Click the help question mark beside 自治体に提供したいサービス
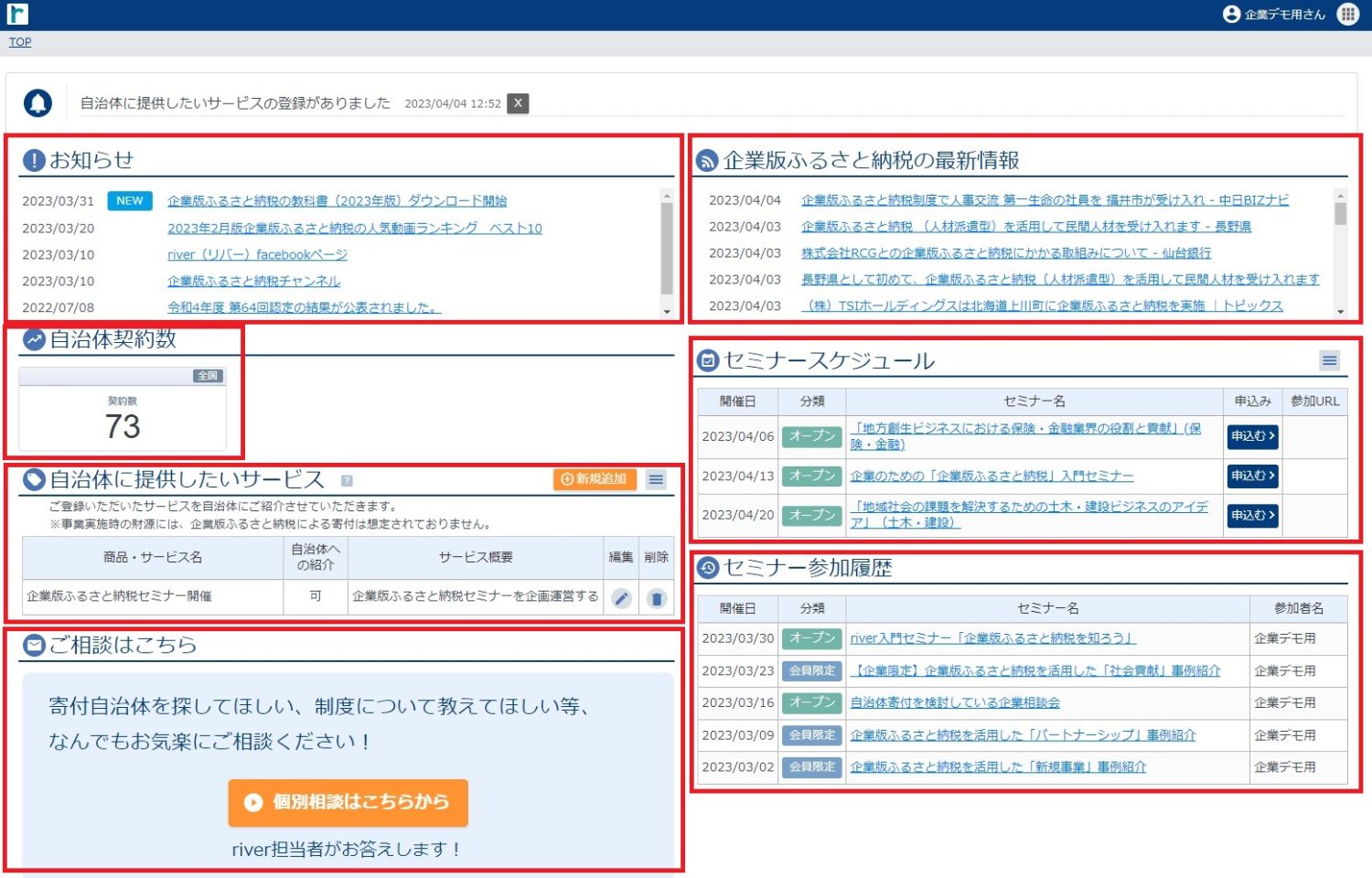 [x=347, y=480]
